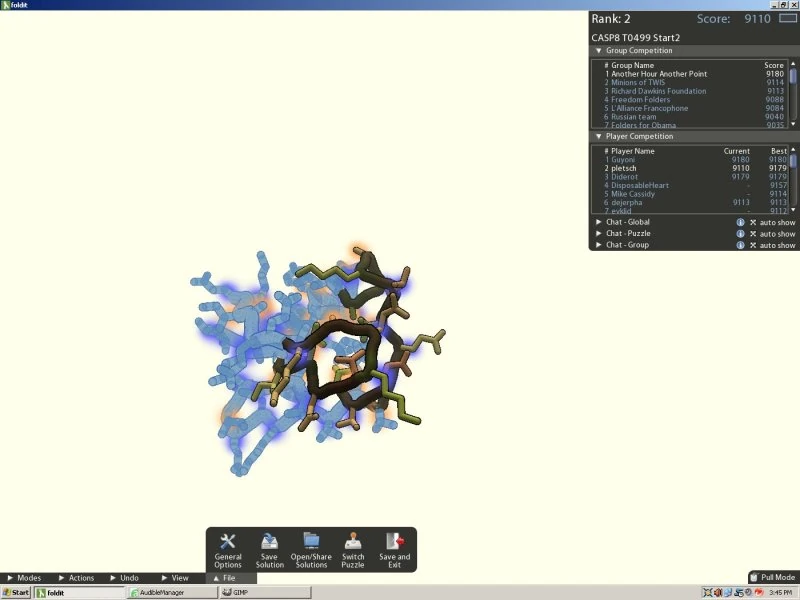Click the Save and Exit door icon
Image resolution: width=800 pixels, height=600 pixels.
[x=394, y=541]
